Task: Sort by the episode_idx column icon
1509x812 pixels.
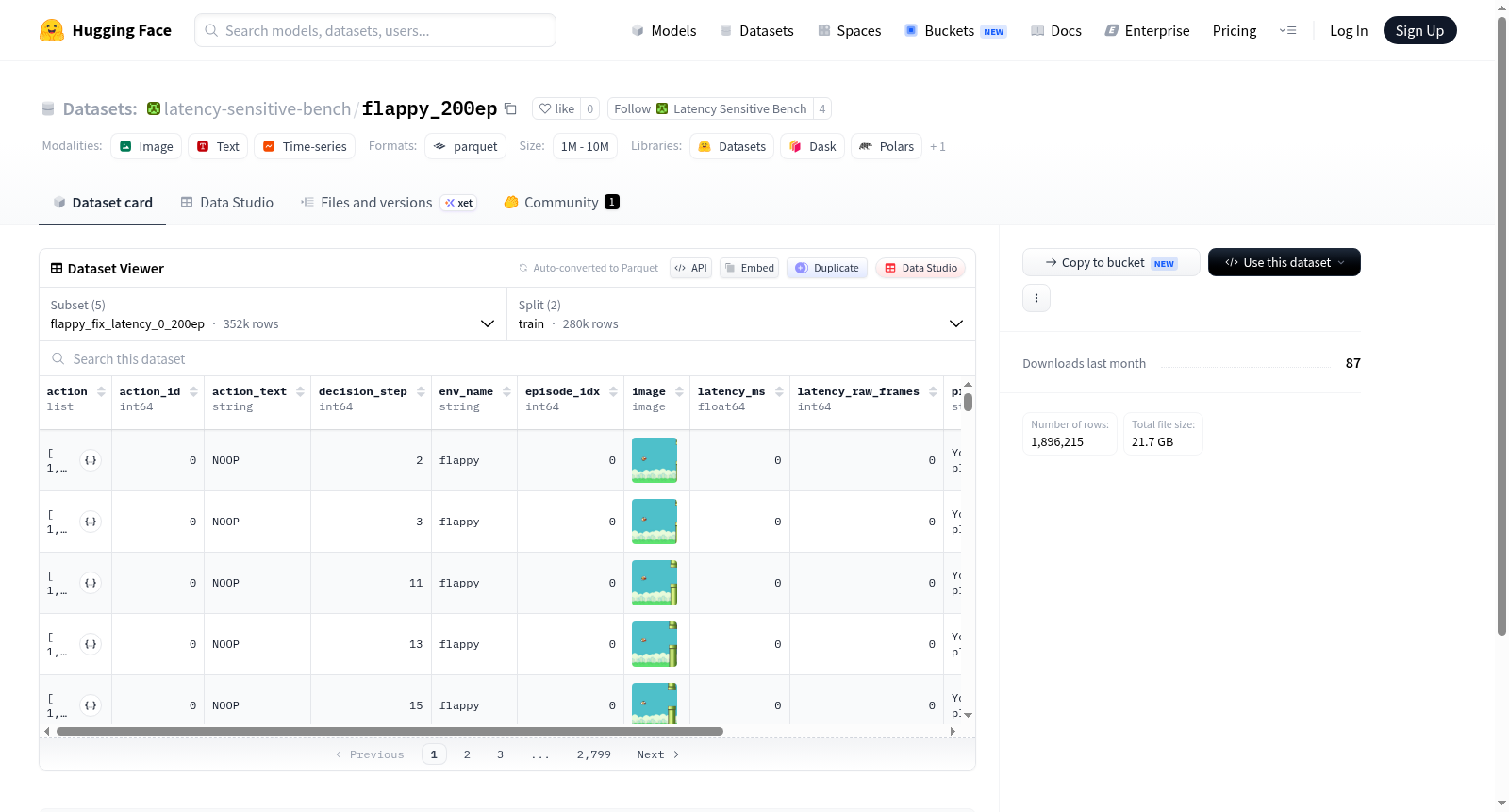Action: coord(613,391)
